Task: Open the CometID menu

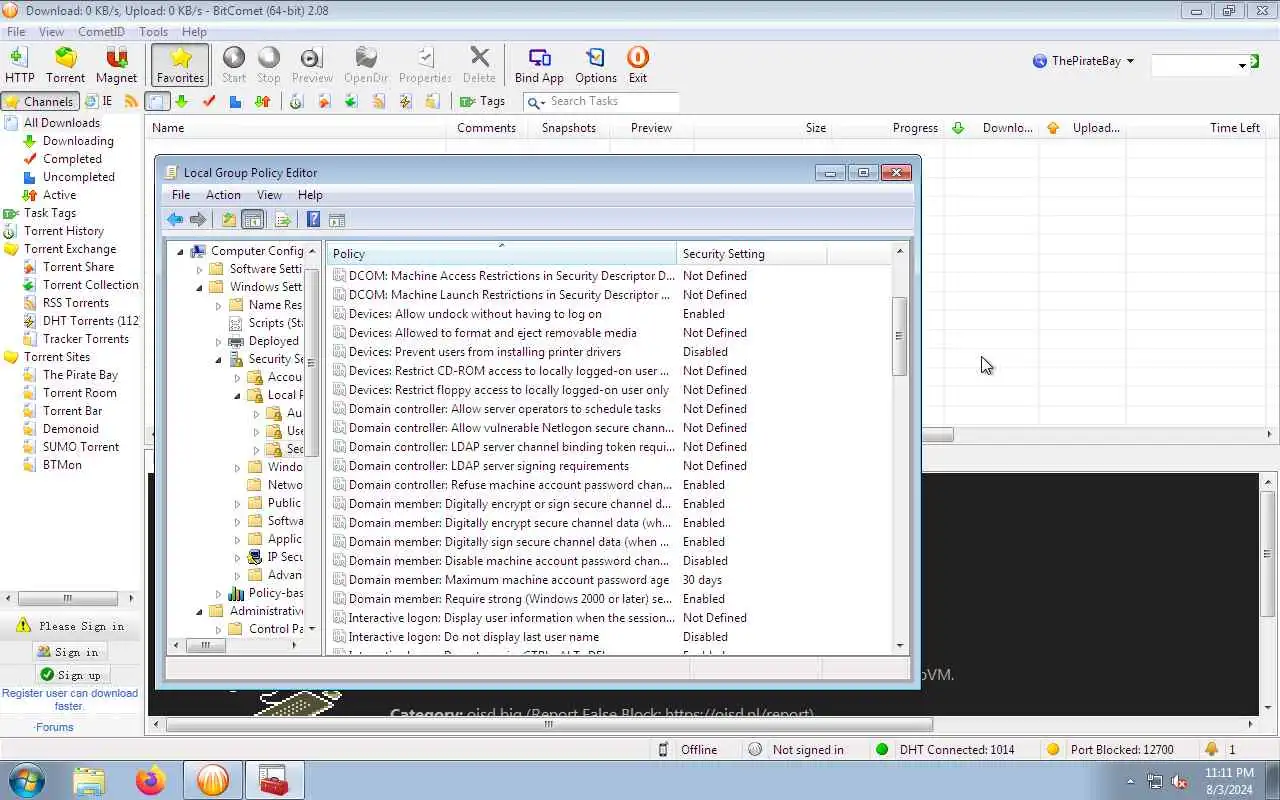Action: pyautogui.click(x=101, y=32)
